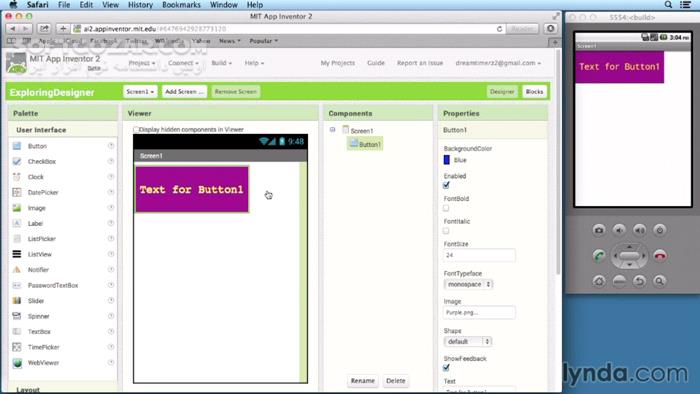Open help icon for Clock component
The image size is (700, 394).
(111, 177)
